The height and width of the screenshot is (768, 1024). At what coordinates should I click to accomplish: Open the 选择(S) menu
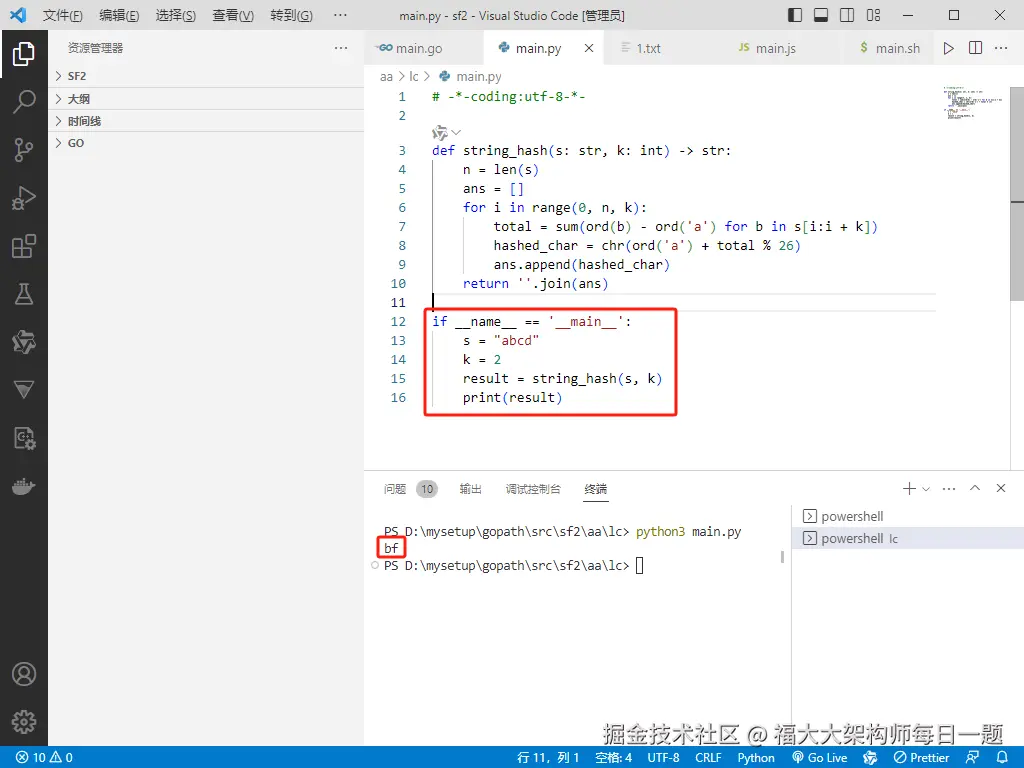[176, 15]
